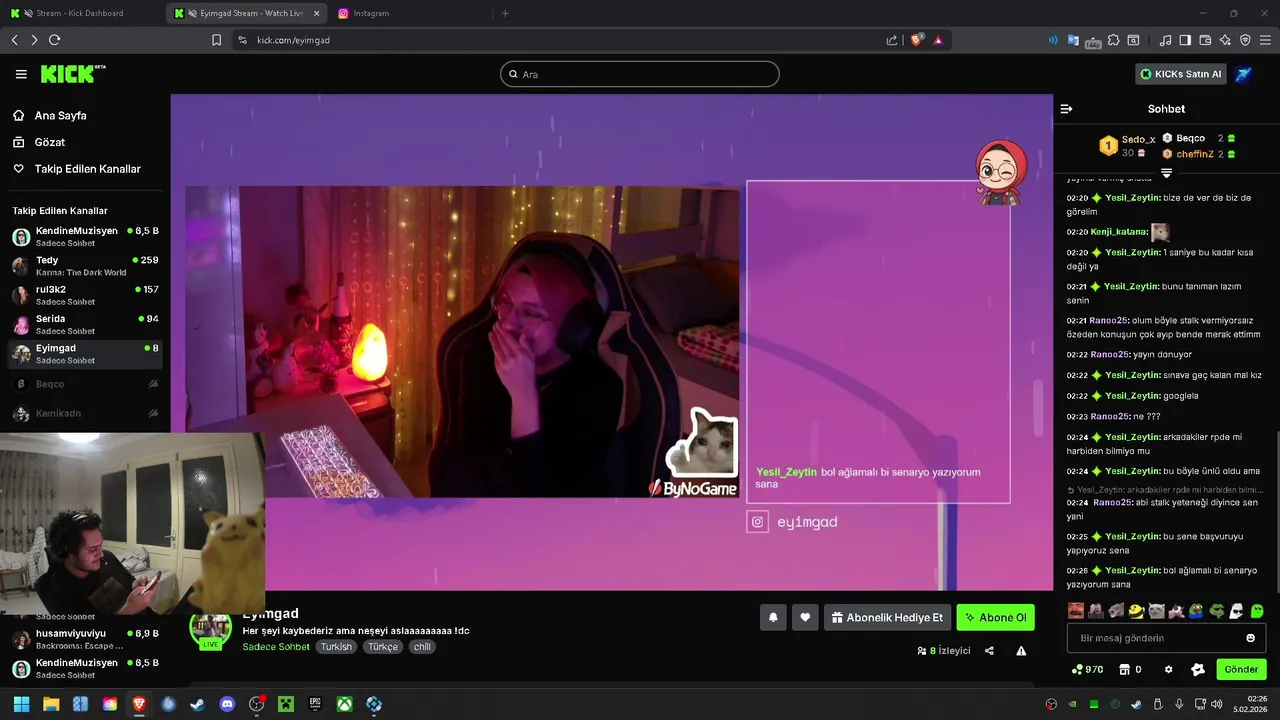1280x720 pixels.
Task: Click Sedo_x top gifter entry
Action: point(1128,146)
